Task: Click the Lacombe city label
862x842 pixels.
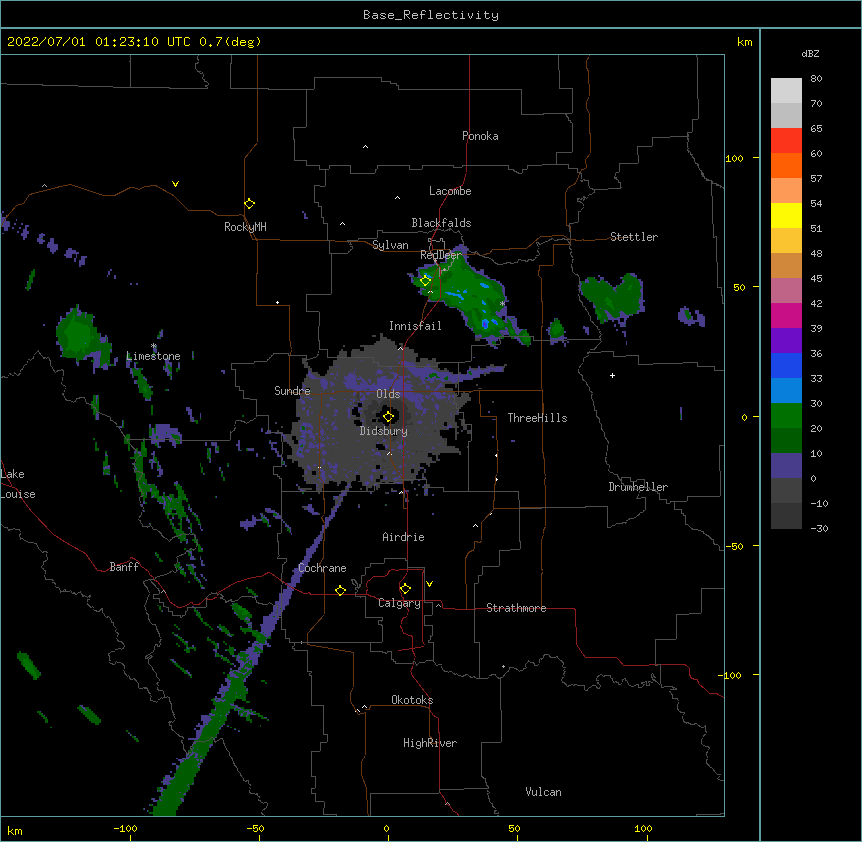Action: 450,191
